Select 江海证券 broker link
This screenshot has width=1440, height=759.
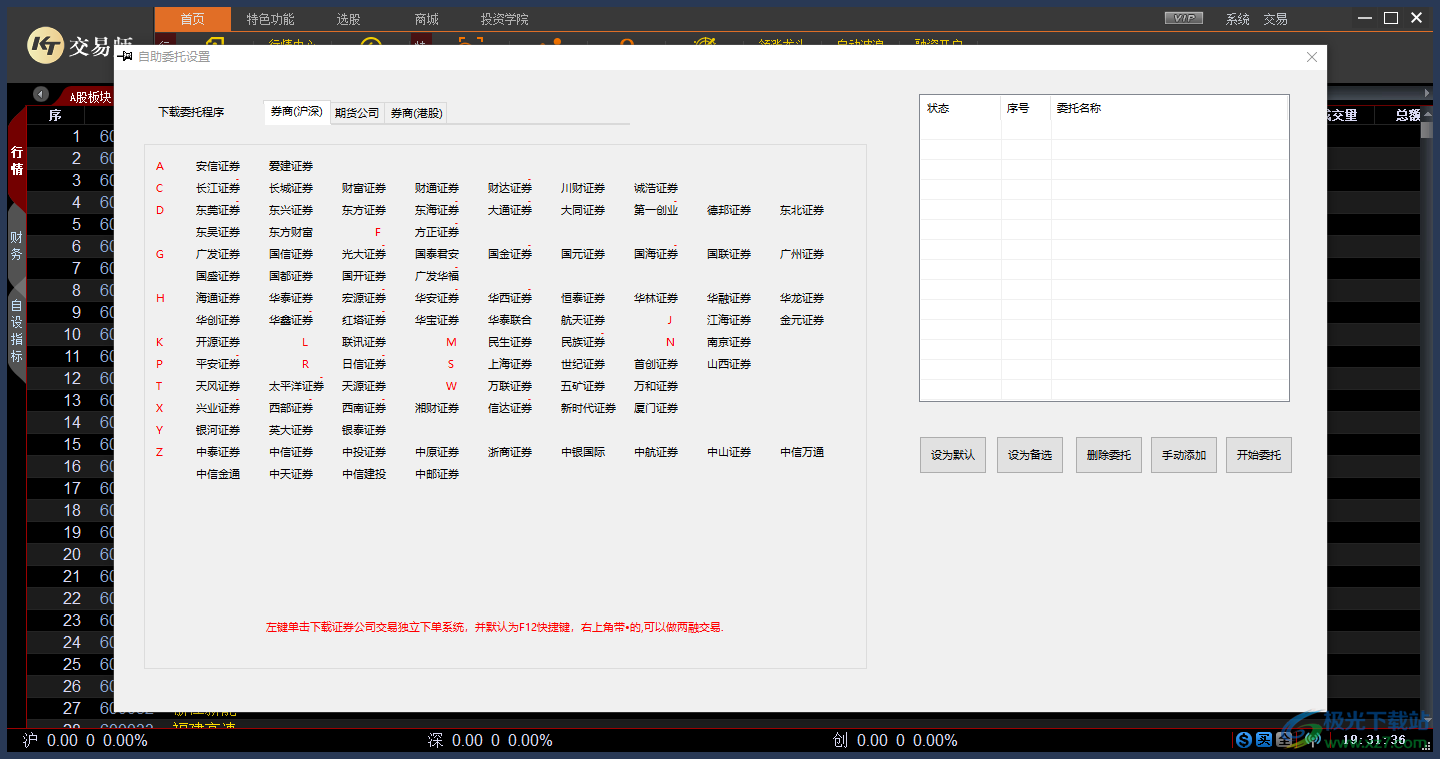(x=729, y=320)
